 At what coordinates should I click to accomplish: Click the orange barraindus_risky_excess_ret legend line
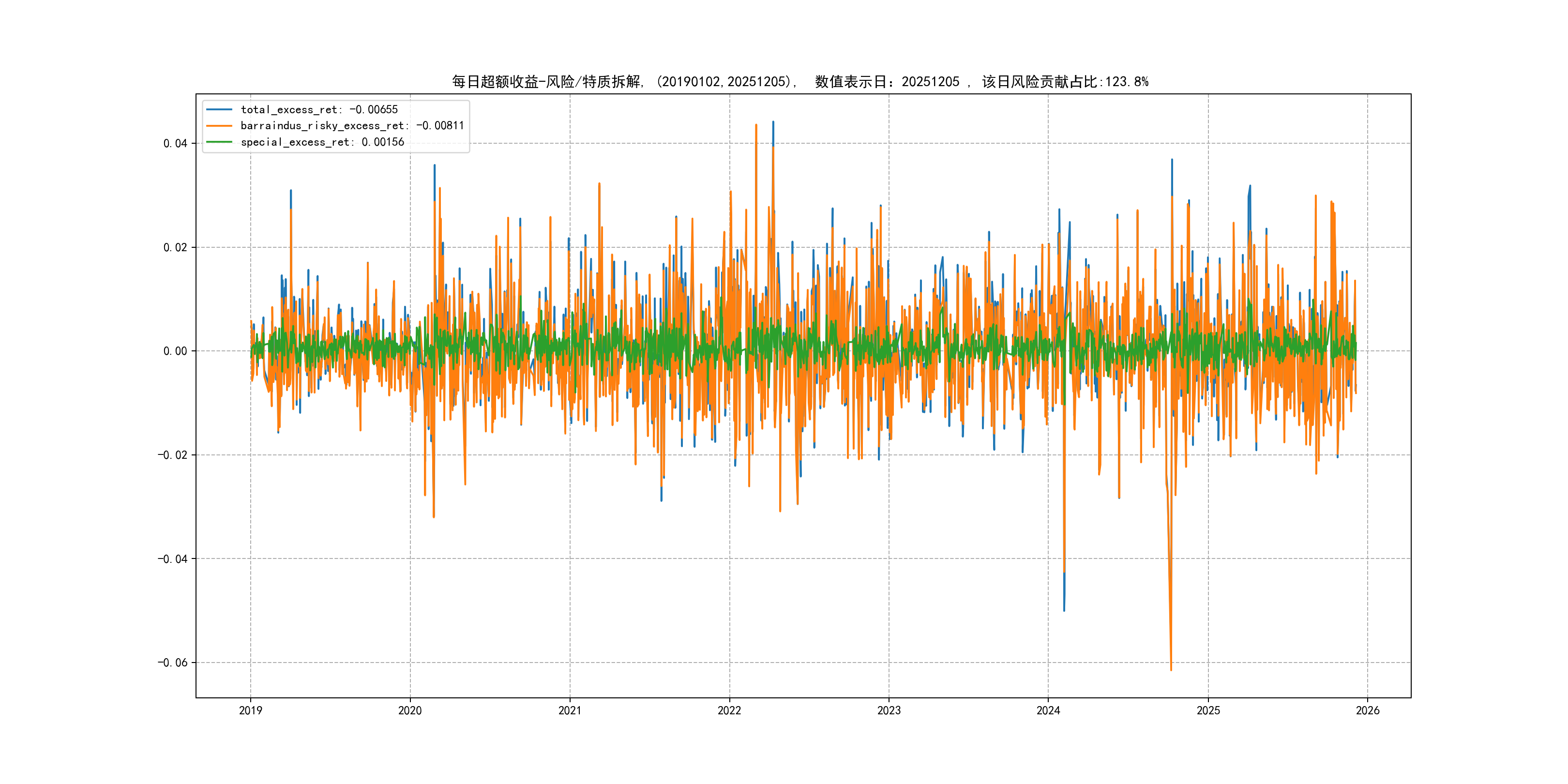219,126
